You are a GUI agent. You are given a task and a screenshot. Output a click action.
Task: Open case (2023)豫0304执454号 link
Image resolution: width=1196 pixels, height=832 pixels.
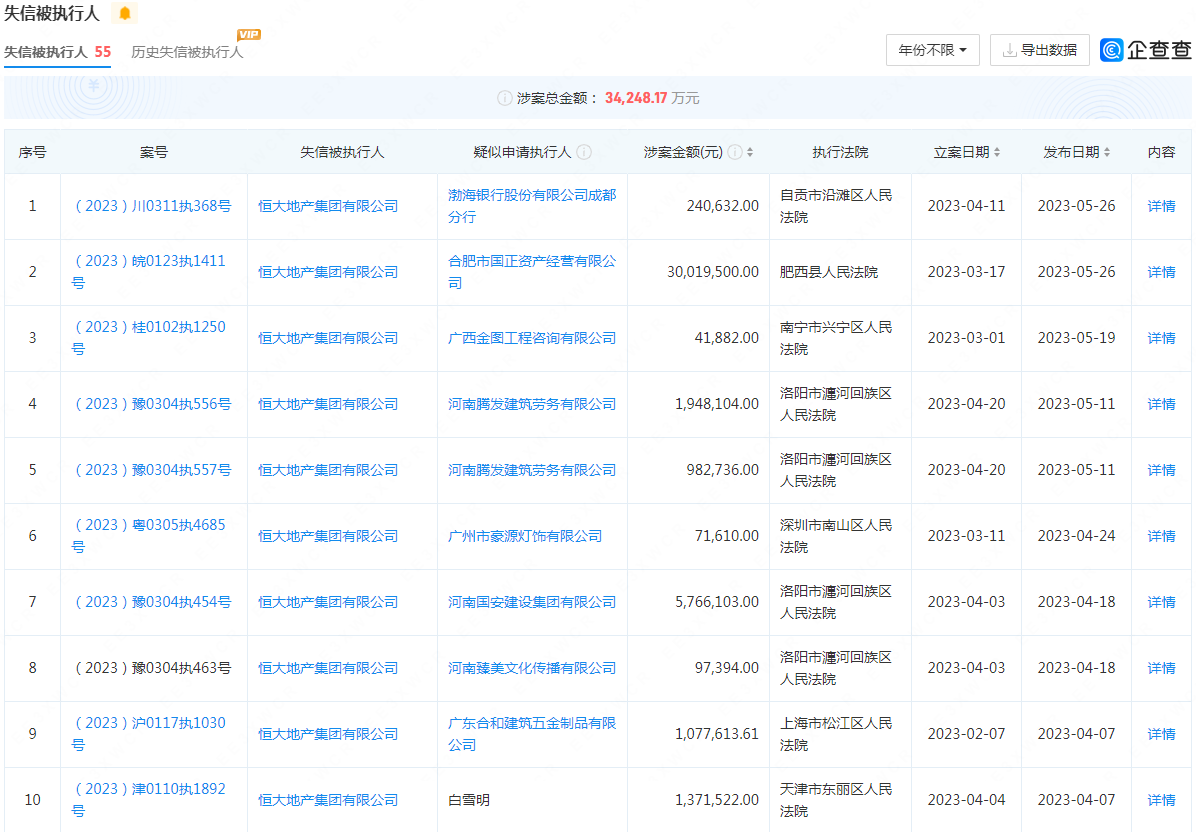152,602
